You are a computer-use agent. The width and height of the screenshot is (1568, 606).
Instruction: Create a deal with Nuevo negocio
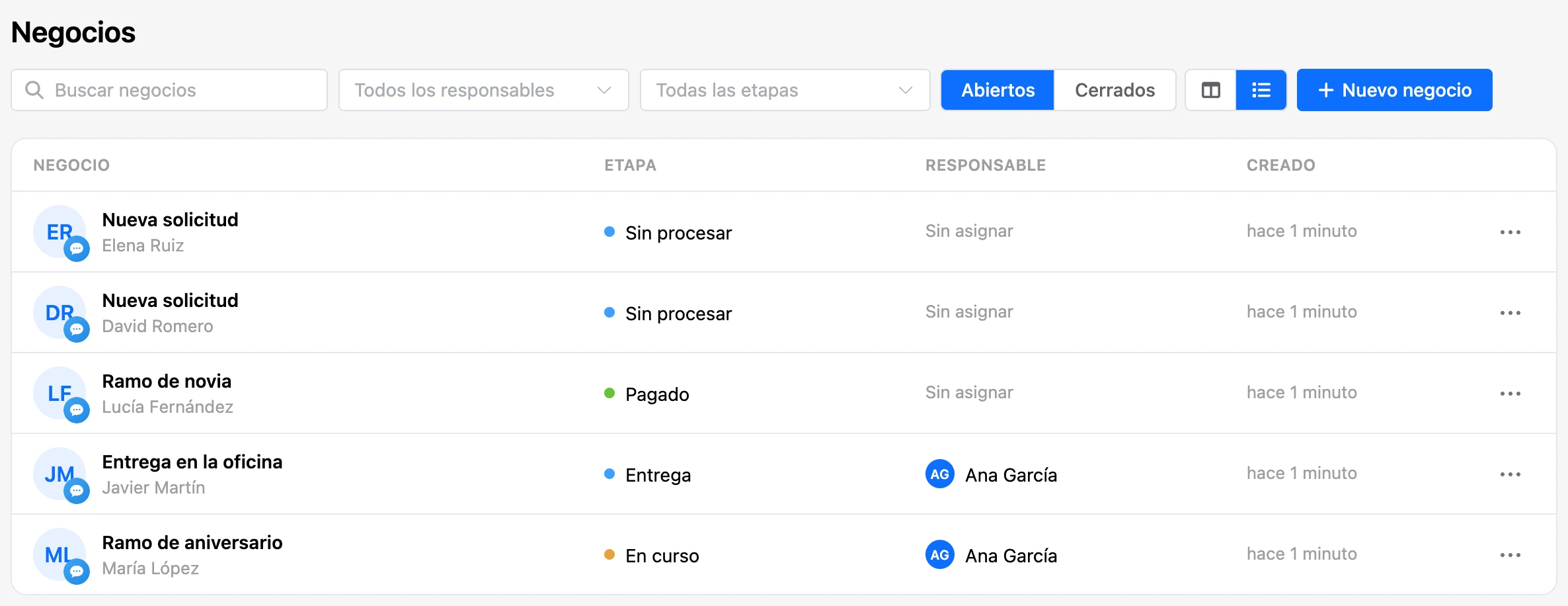pyautogui.click(x=1394, y=90)
